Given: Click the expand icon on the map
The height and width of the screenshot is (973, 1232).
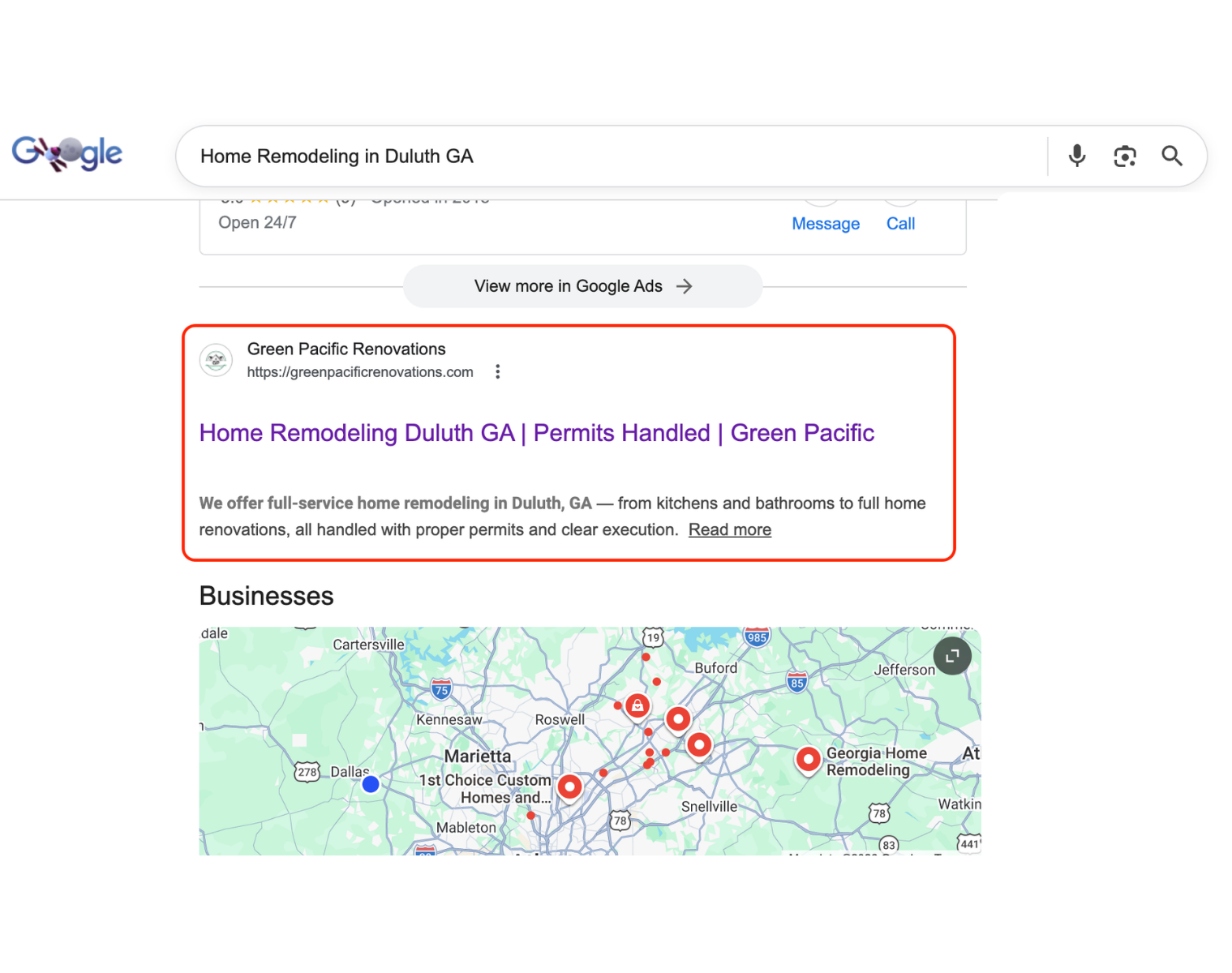Looking at the screenshot, I should coord(952,655).
